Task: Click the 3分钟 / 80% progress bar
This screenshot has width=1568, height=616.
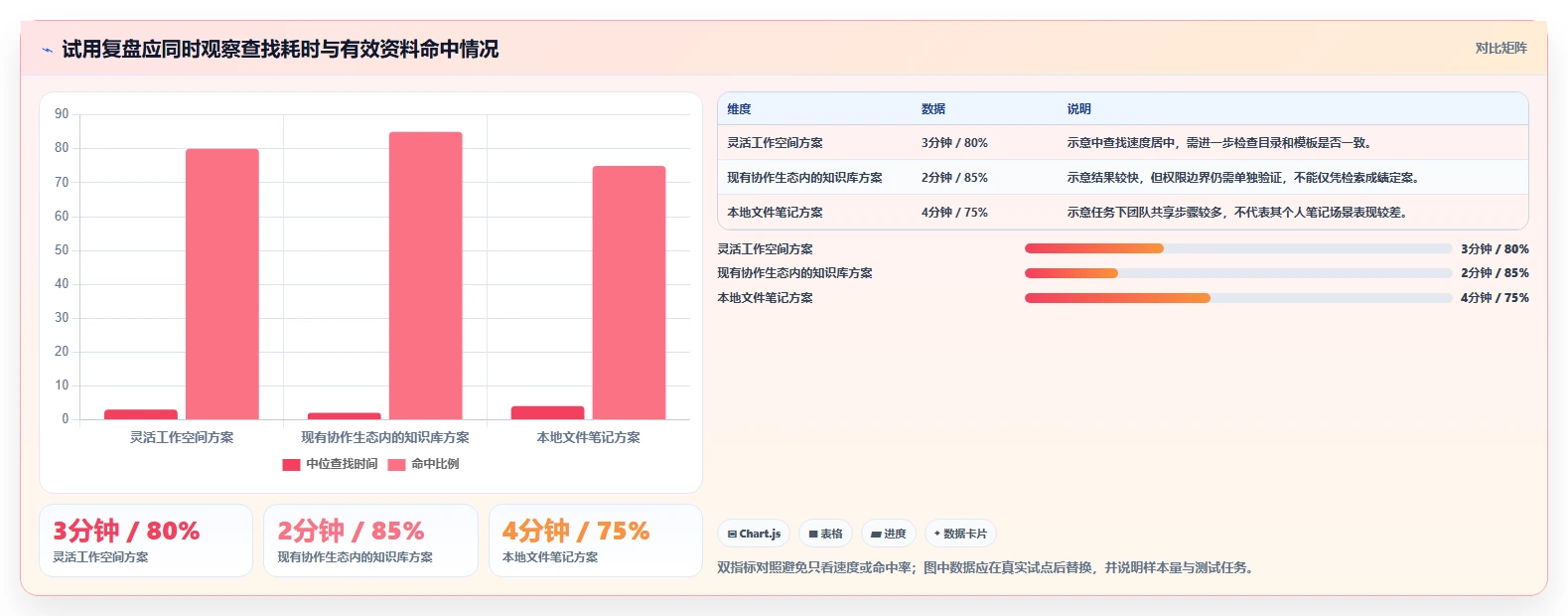Action: [x=1238, y=248]
